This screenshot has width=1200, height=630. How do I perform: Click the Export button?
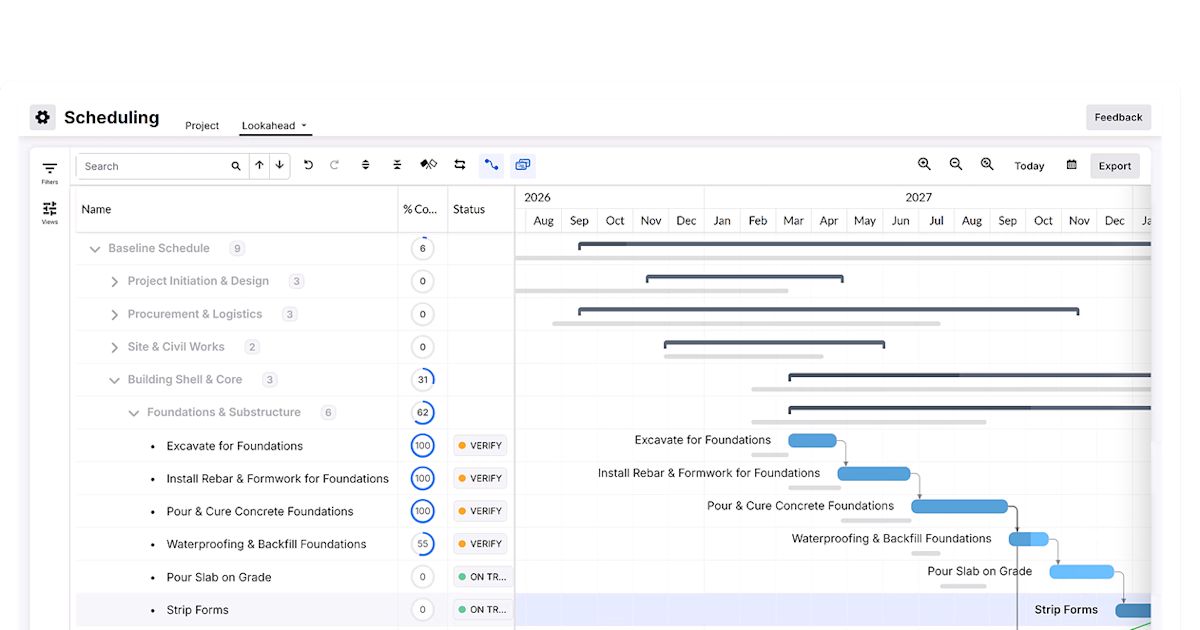(x=1115, y=166)
